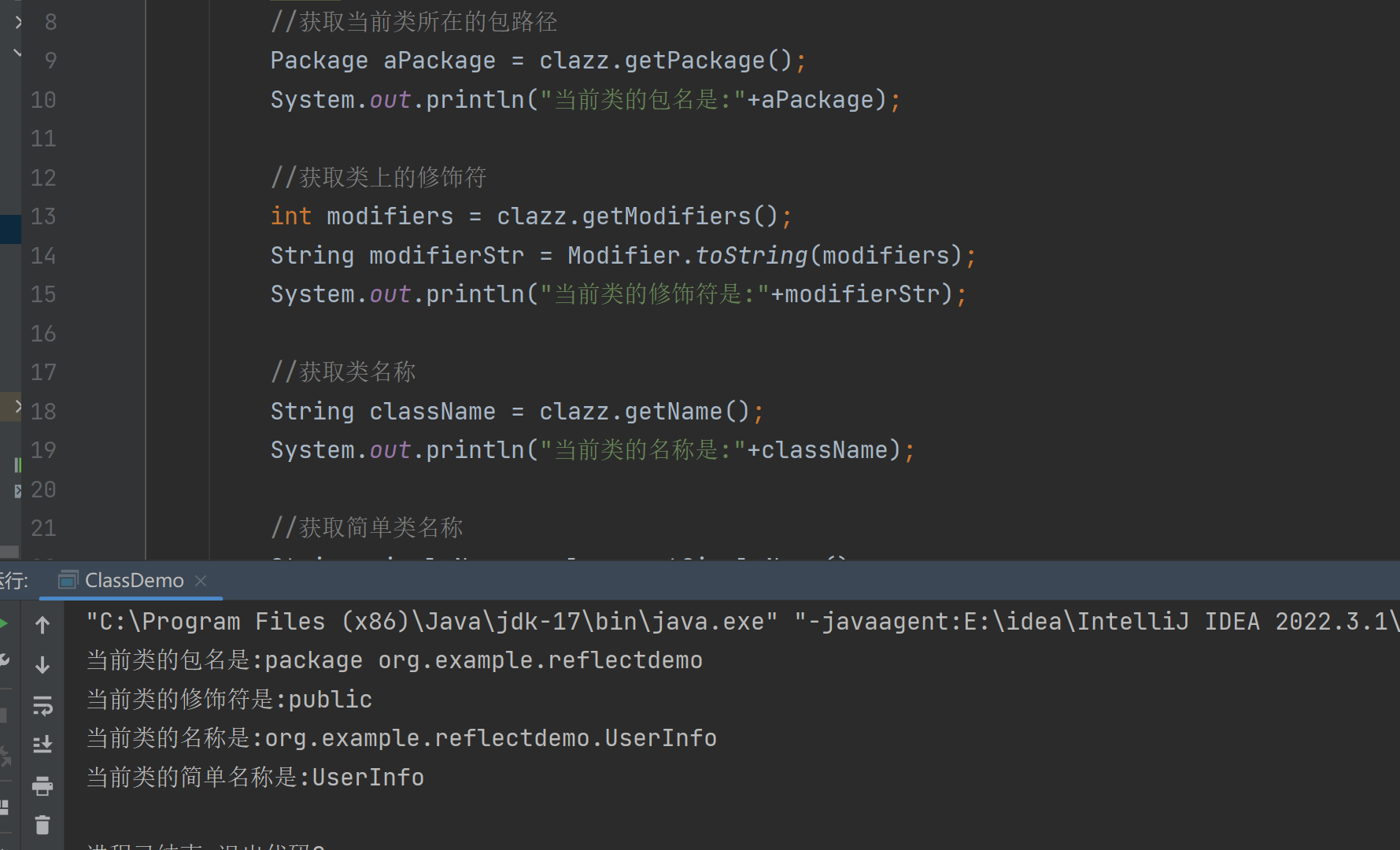Click the project panel horizontal scrollbar
The image size is (1400, 850).
pyautogui.click(x=9, y=552)
